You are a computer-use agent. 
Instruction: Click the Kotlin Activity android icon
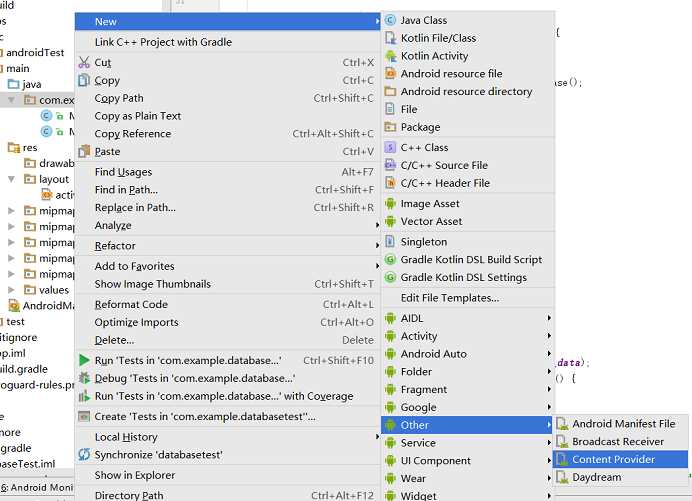pos(390,56)
